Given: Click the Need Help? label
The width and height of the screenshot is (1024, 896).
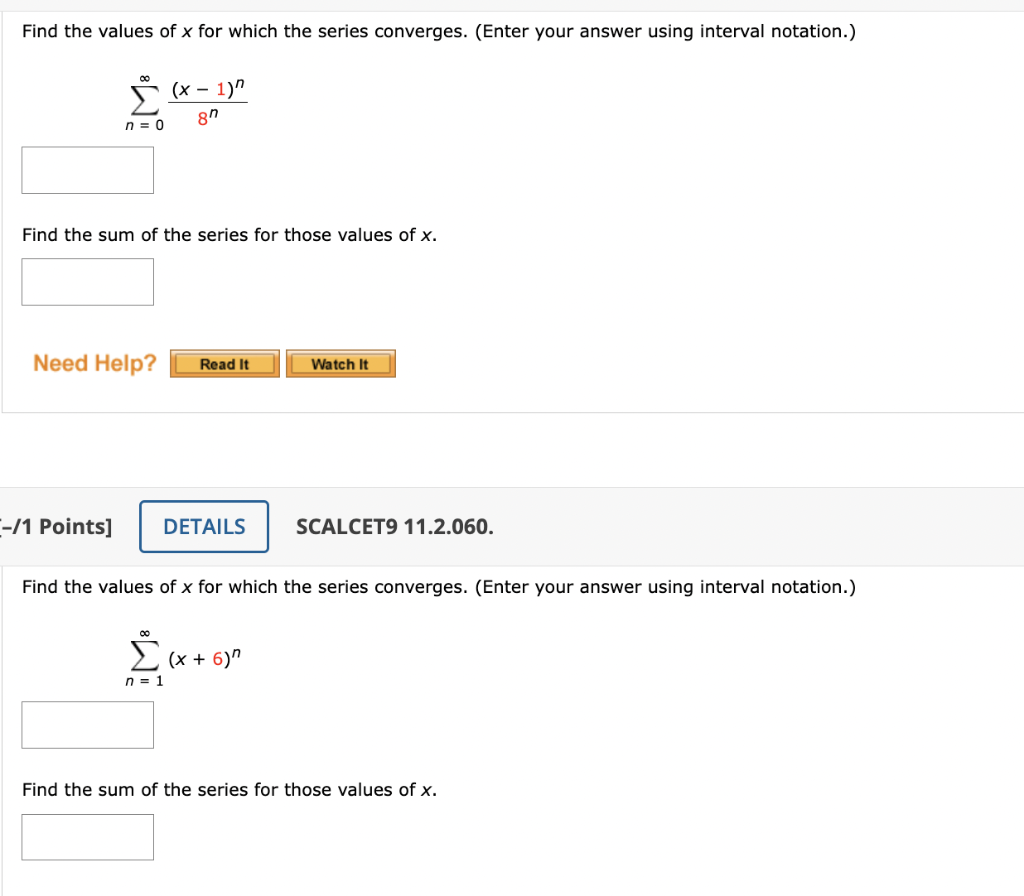Looking at the screenshot, I should [x=93, y=363].
